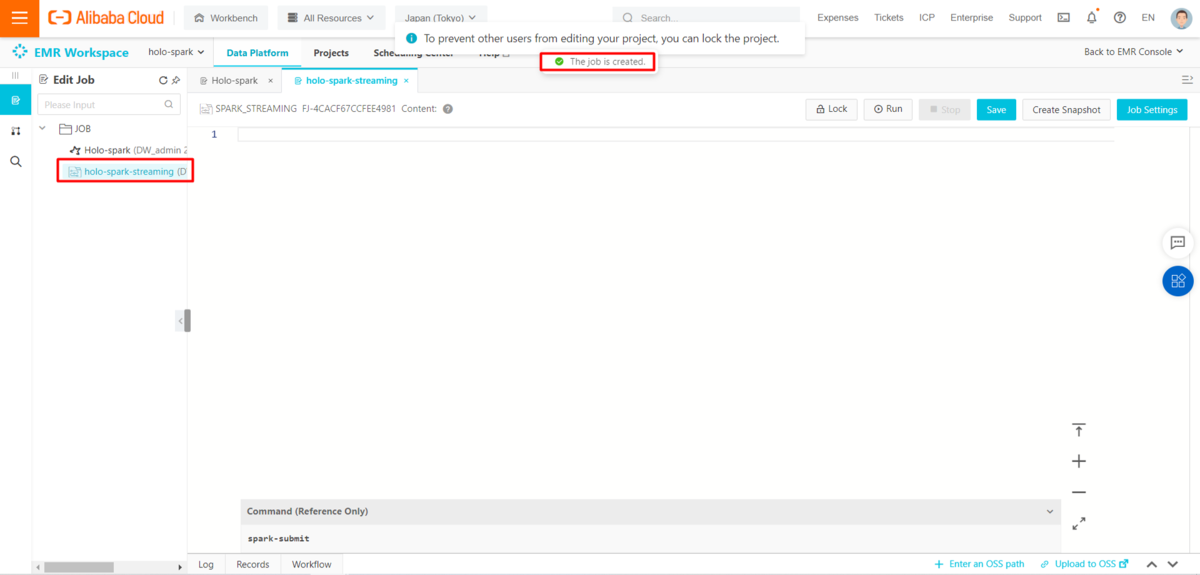The image size is (1200, 575).
Task: Click into code editor line 1
Action: point(675,134)
